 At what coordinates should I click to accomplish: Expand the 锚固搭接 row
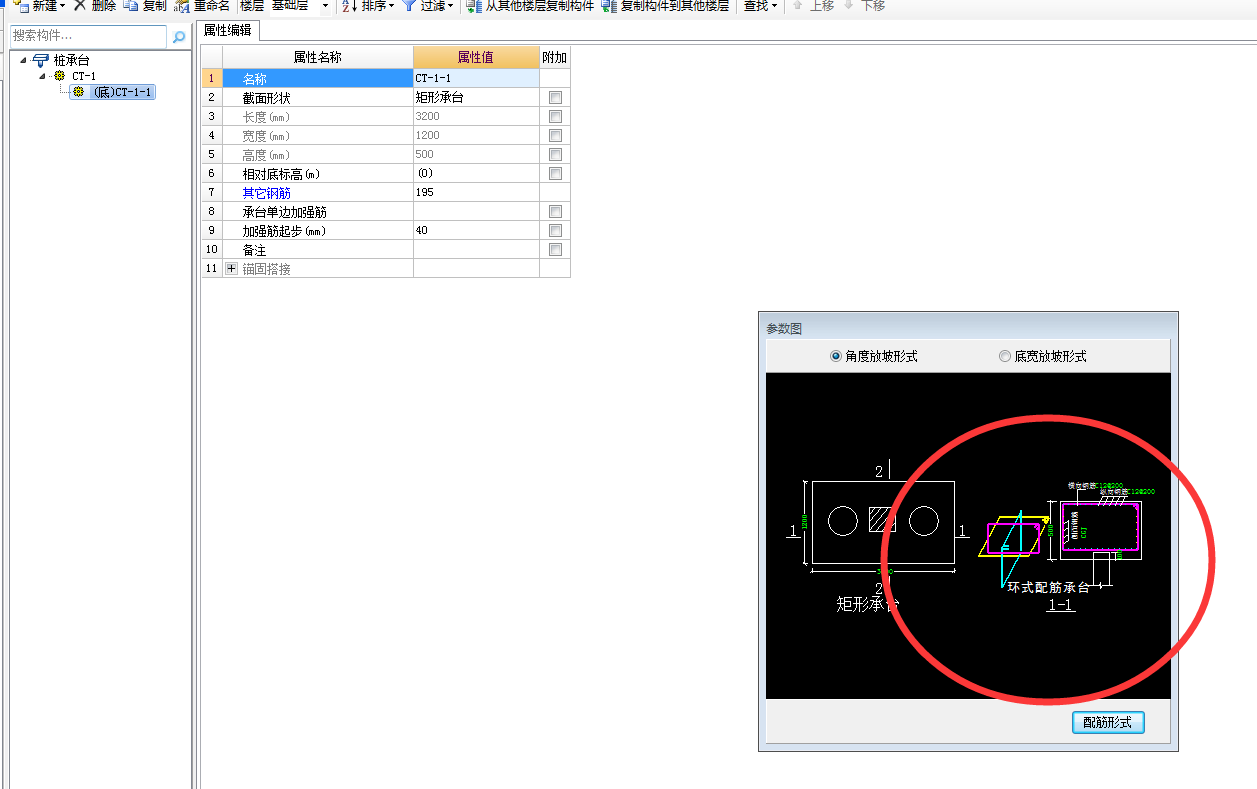coord(232,268)
